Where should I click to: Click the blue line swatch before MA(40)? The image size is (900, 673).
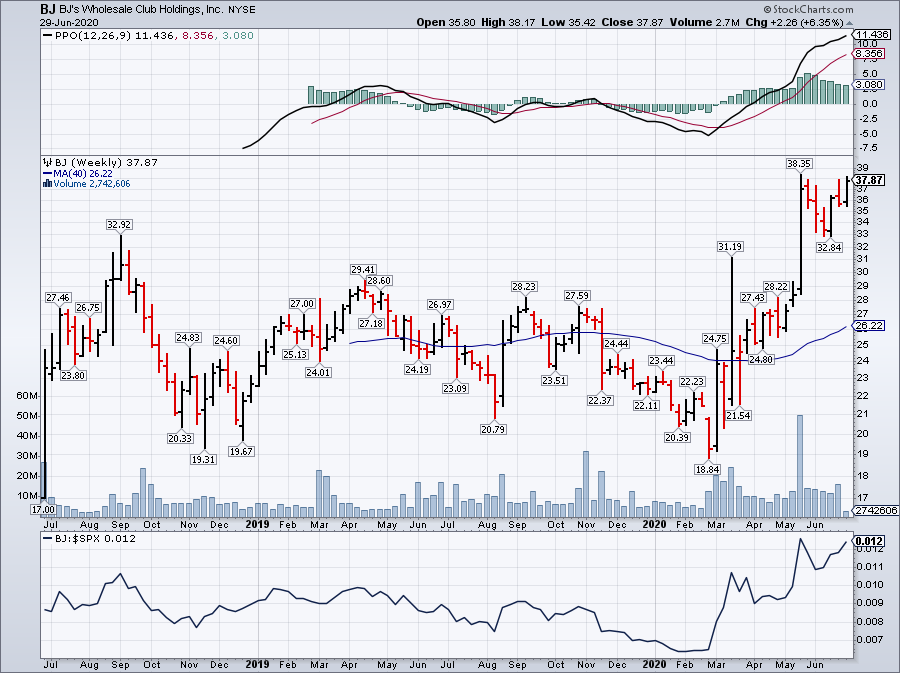coord(48,173)
